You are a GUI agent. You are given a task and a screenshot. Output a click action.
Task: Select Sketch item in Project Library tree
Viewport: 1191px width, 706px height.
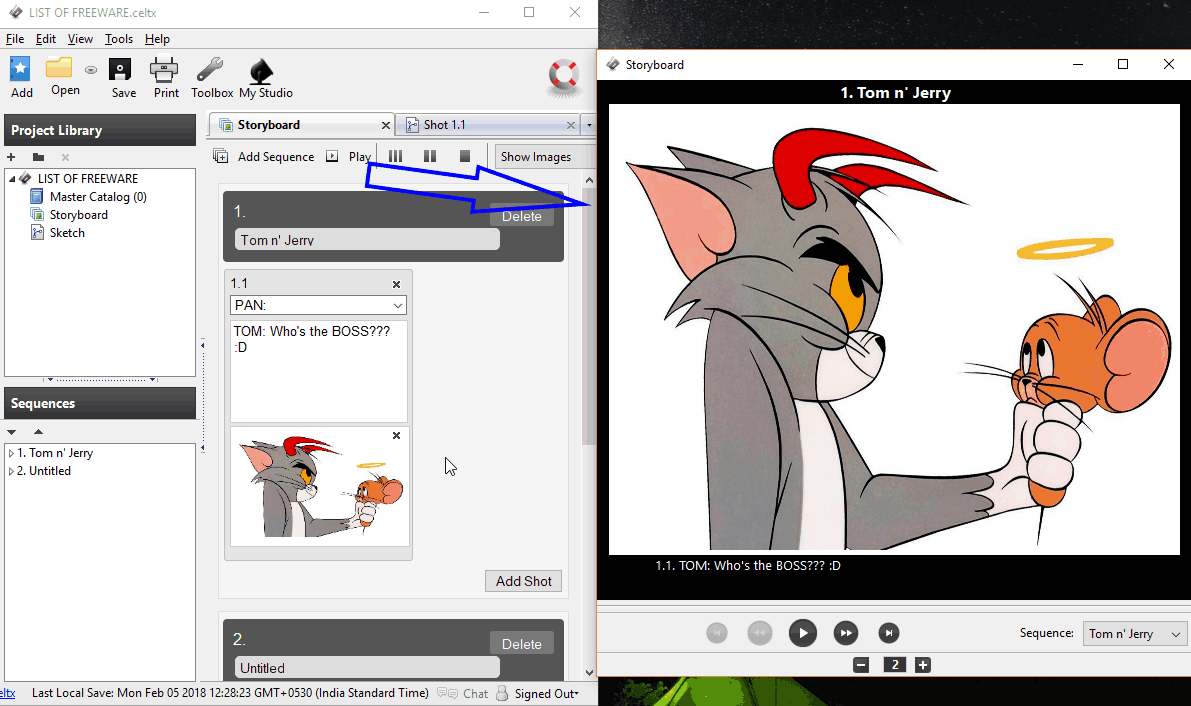[x=67, y=233]
